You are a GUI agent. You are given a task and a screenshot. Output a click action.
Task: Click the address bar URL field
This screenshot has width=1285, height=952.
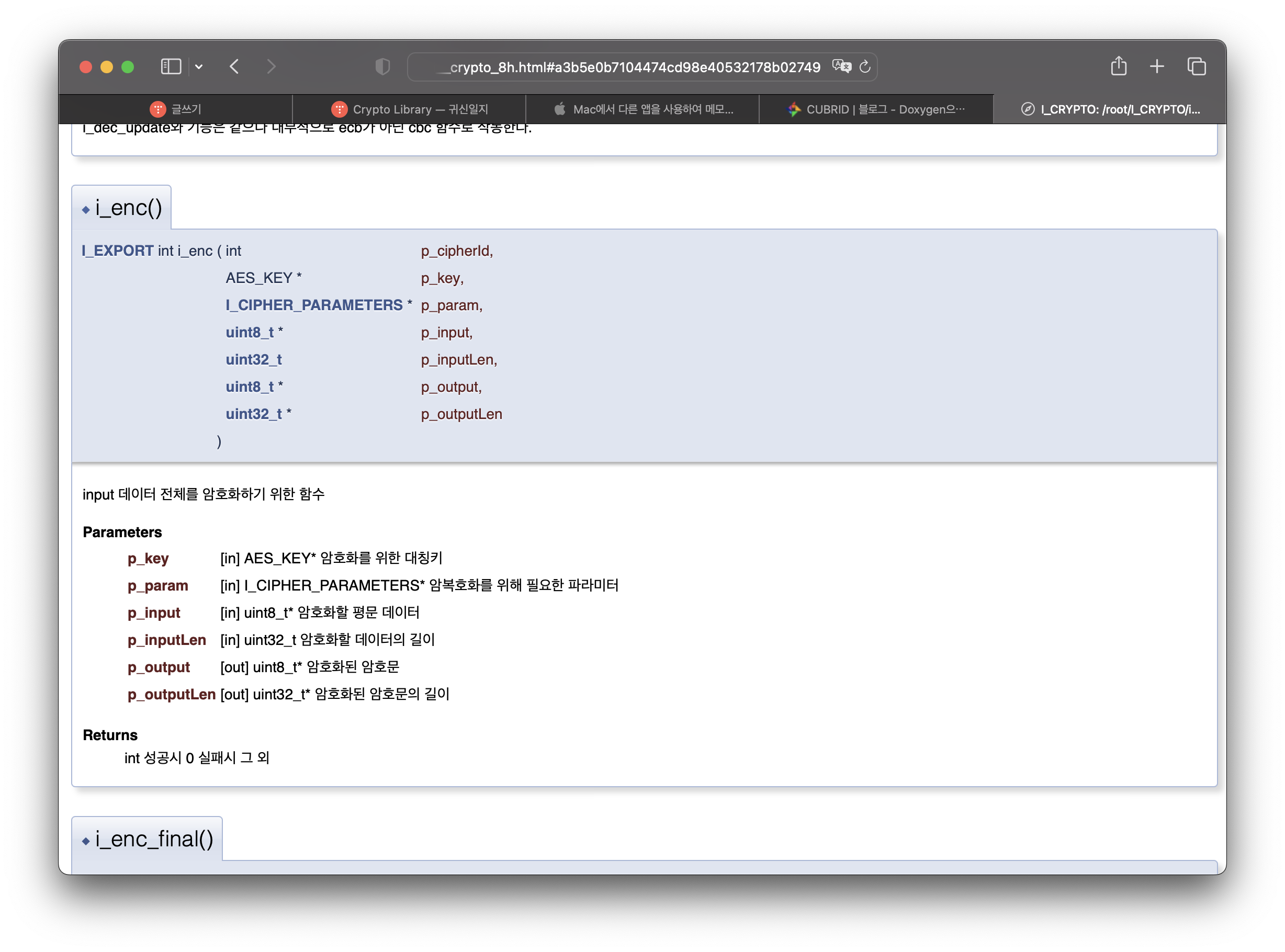tap(628, 67)
